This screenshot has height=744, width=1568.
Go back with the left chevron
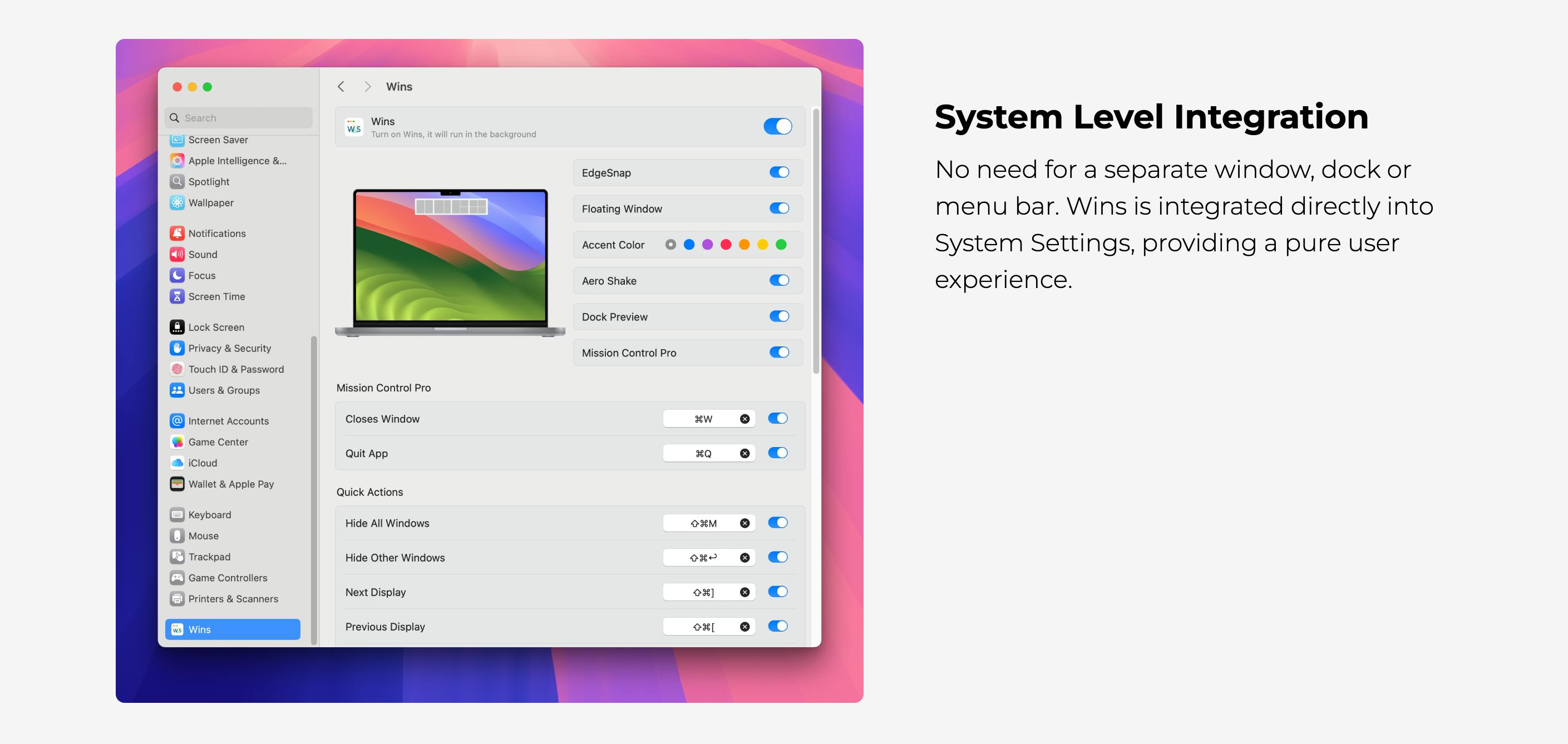[341, 86]
